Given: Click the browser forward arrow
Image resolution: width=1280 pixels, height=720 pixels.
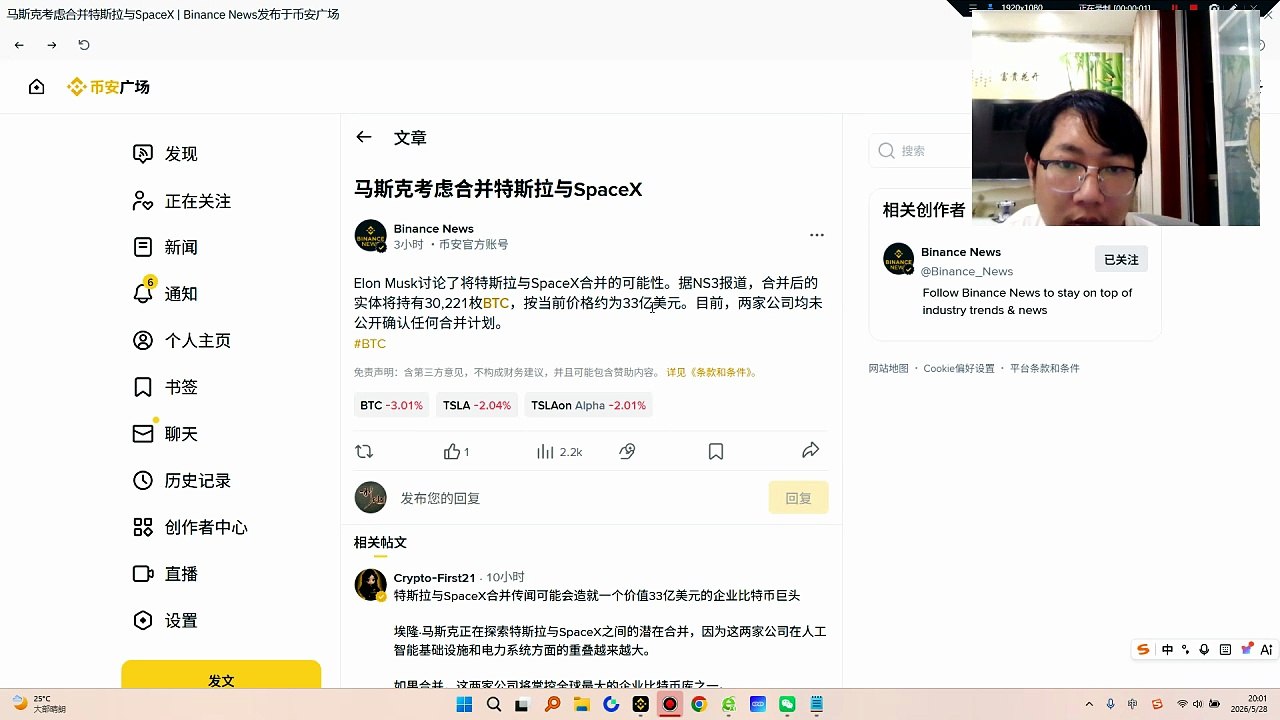Looking at the screenshot, I should click(52, 45).
